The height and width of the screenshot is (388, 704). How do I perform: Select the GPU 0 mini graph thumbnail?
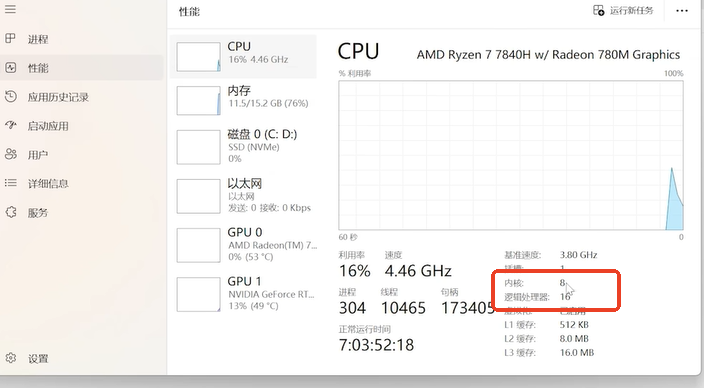[198, 245]
